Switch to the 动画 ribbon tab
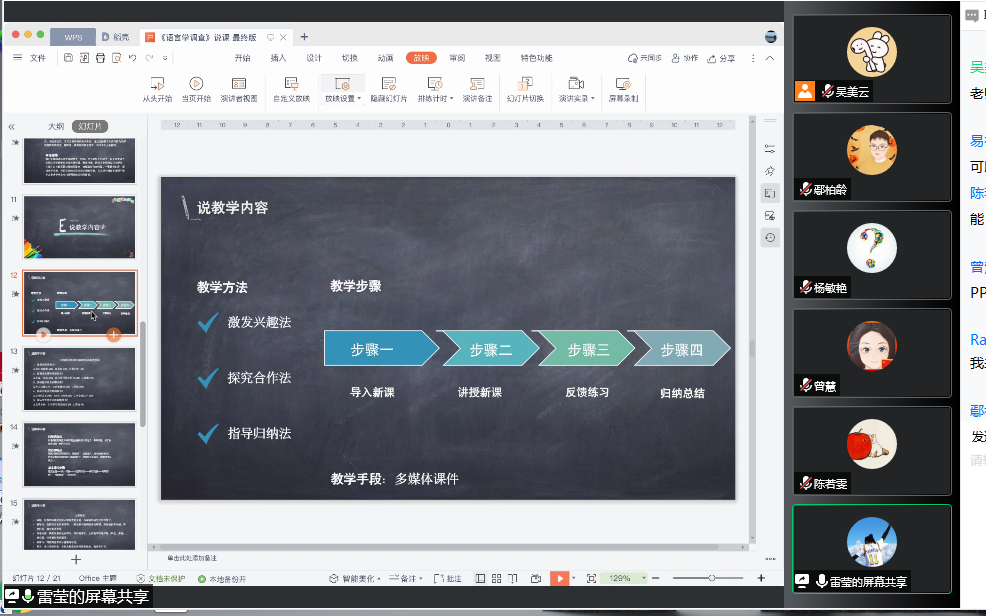986x616 pixels. [x=385, y=58]
